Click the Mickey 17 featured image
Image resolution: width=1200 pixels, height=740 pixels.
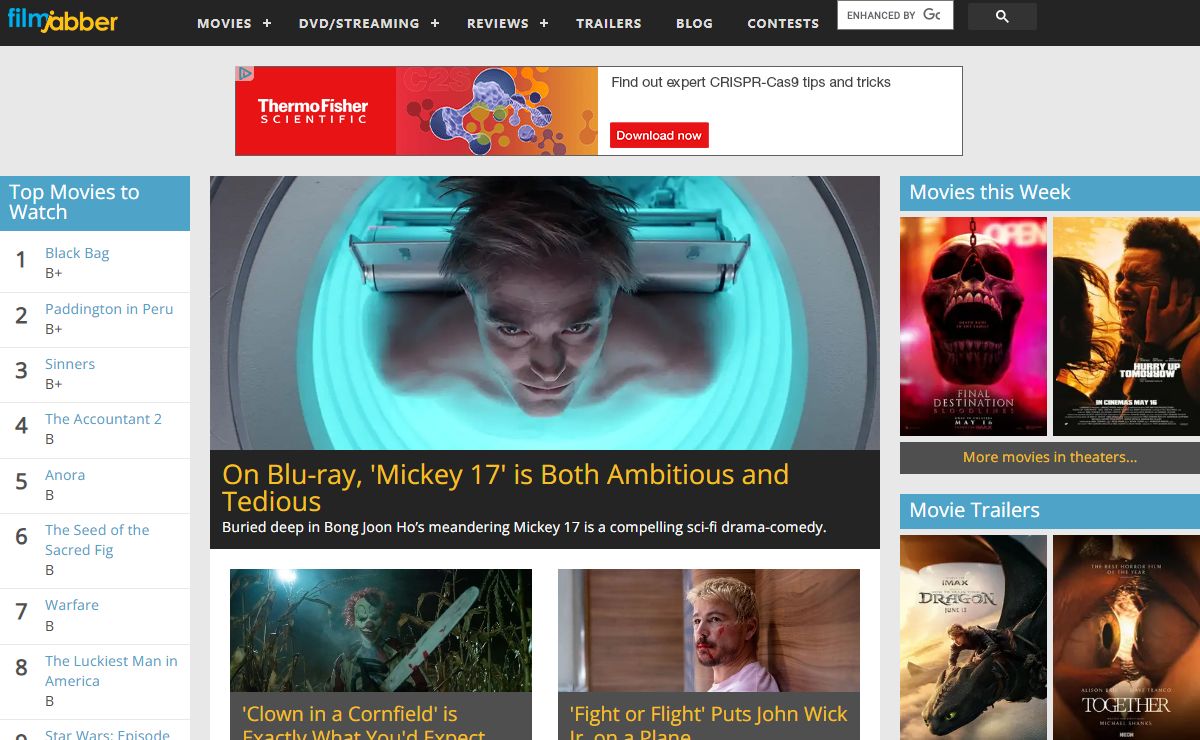coord(545,313)
